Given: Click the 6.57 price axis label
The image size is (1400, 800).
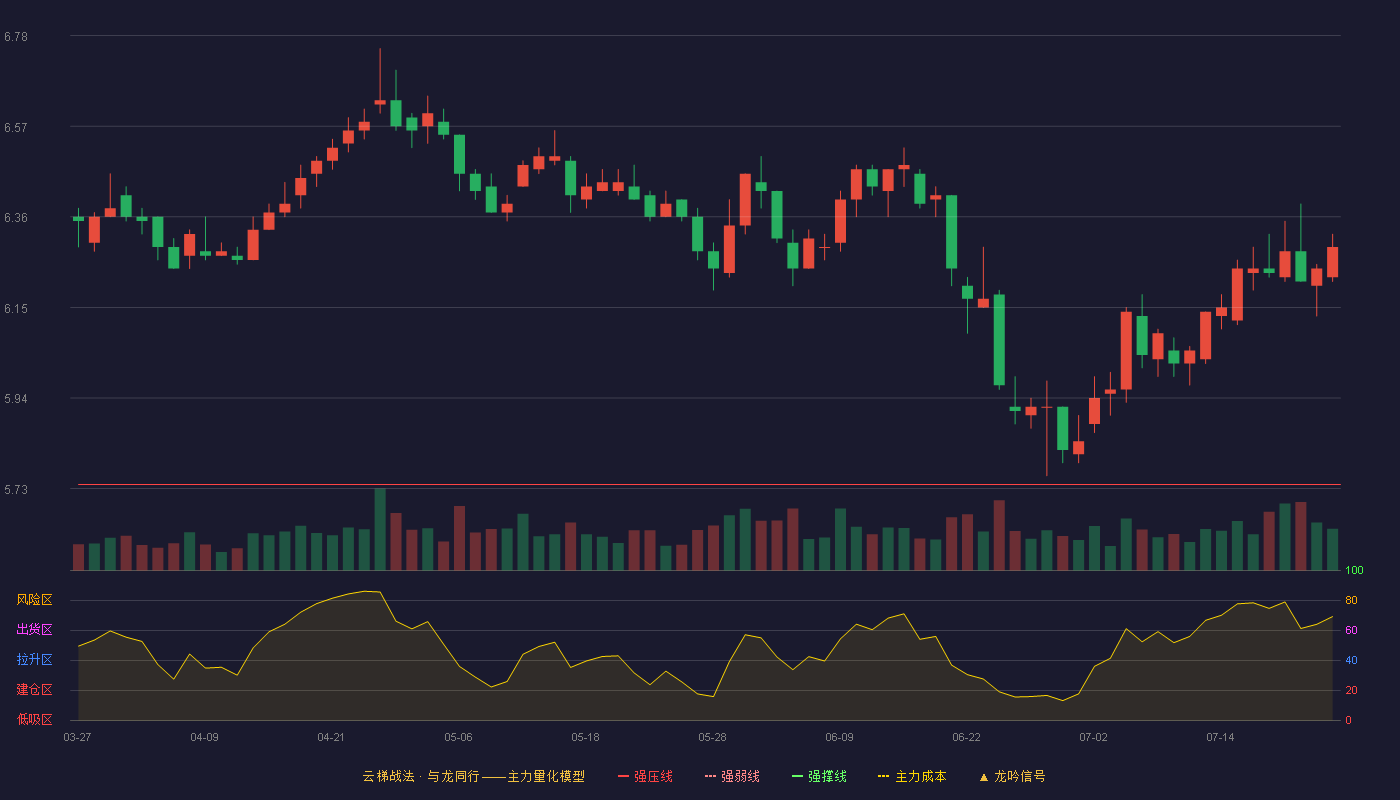Looking at the screenshot, I should [16, 128].
